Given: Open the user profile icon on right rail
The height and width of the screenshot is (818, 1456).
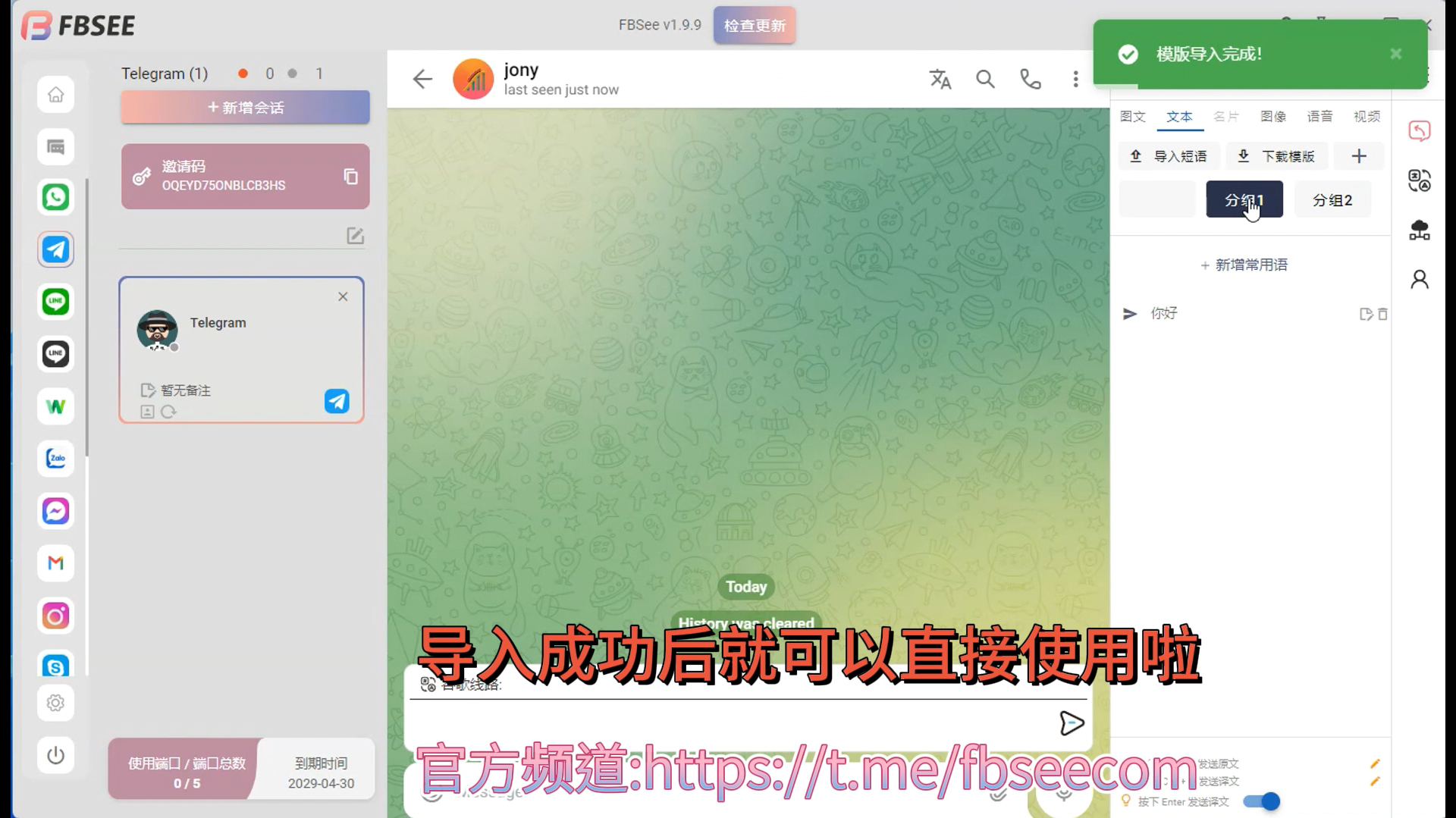Looking at the screenshot, I should (1420, 280).
